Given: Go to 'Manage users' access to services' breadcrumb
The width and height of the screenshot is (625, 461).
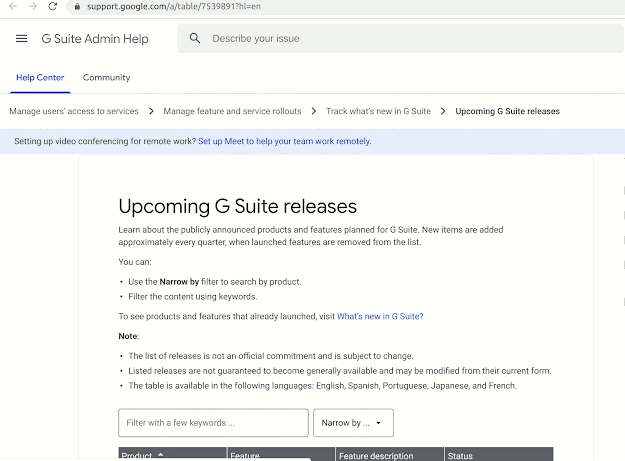Looking at the screenshot, I should (x=74, y=111).
